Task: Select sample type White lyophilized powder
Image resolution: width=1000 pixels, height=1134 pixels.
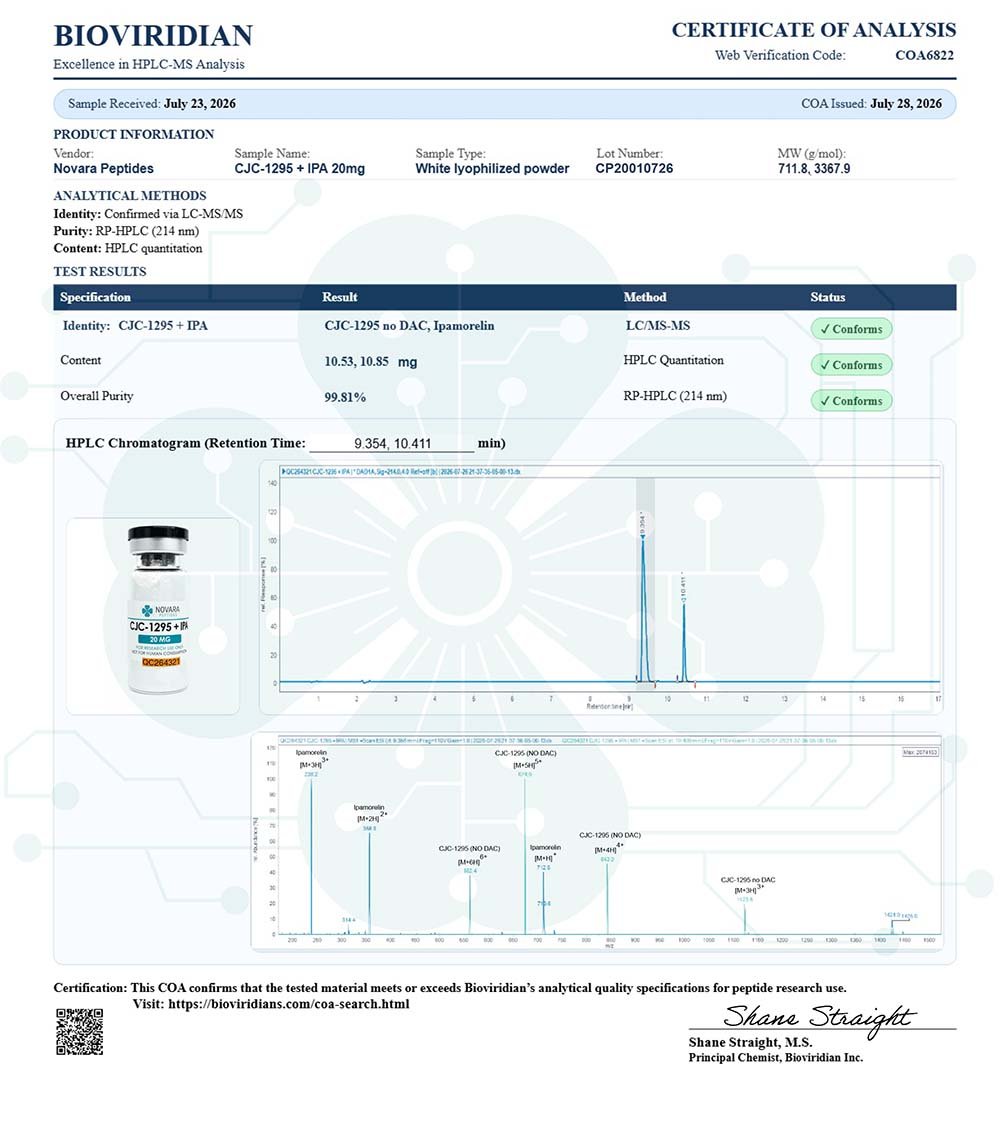Action: click(492, 169)
